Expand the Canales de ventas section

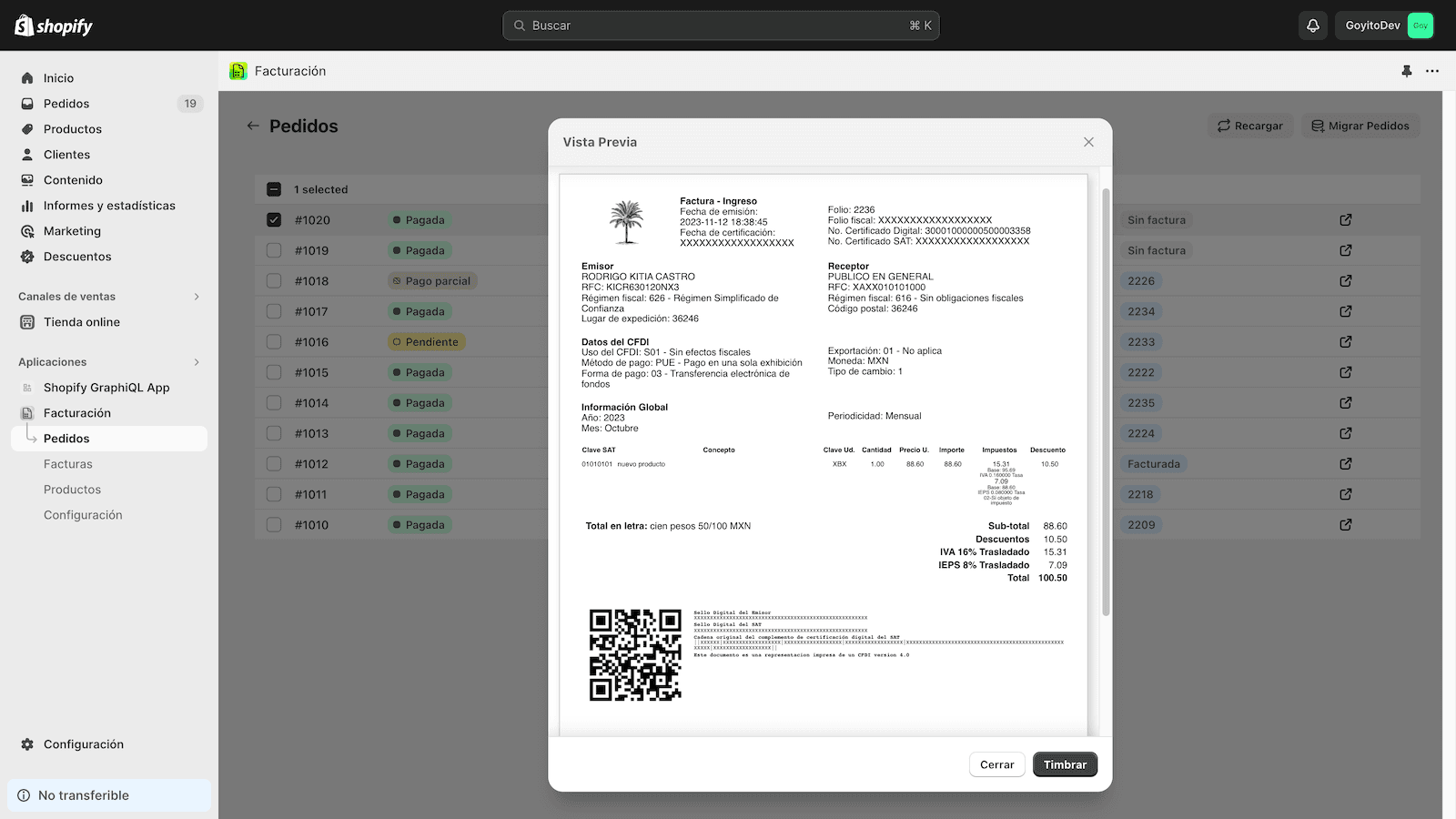pos(196,297)
